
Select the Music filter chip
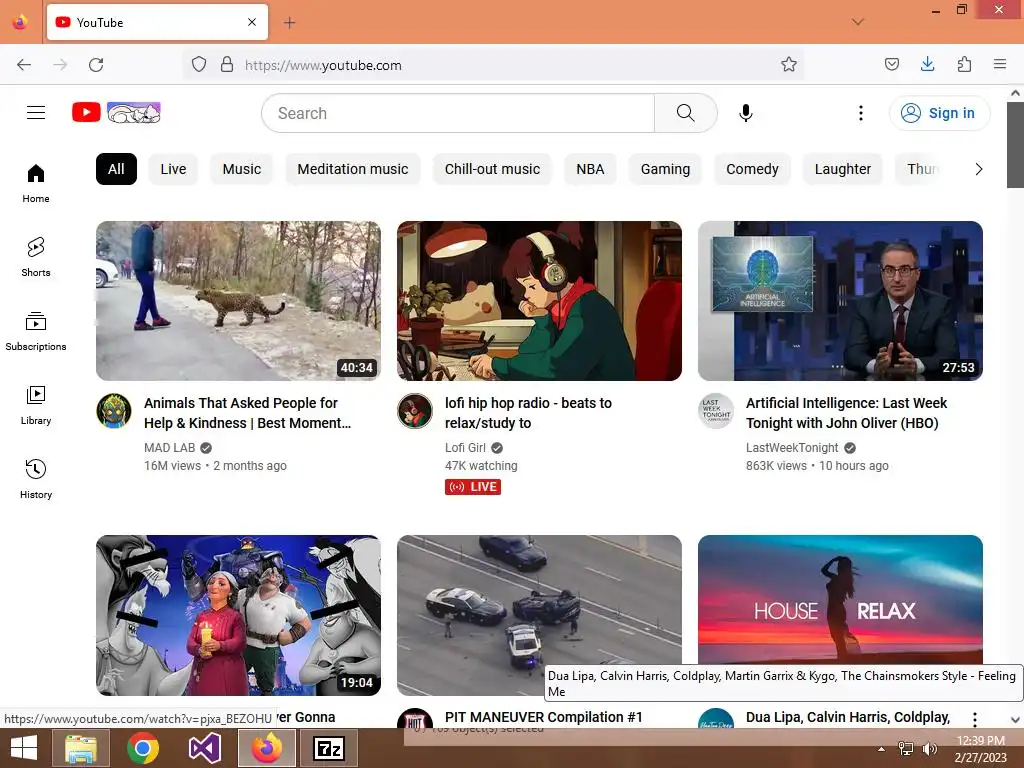242,169
